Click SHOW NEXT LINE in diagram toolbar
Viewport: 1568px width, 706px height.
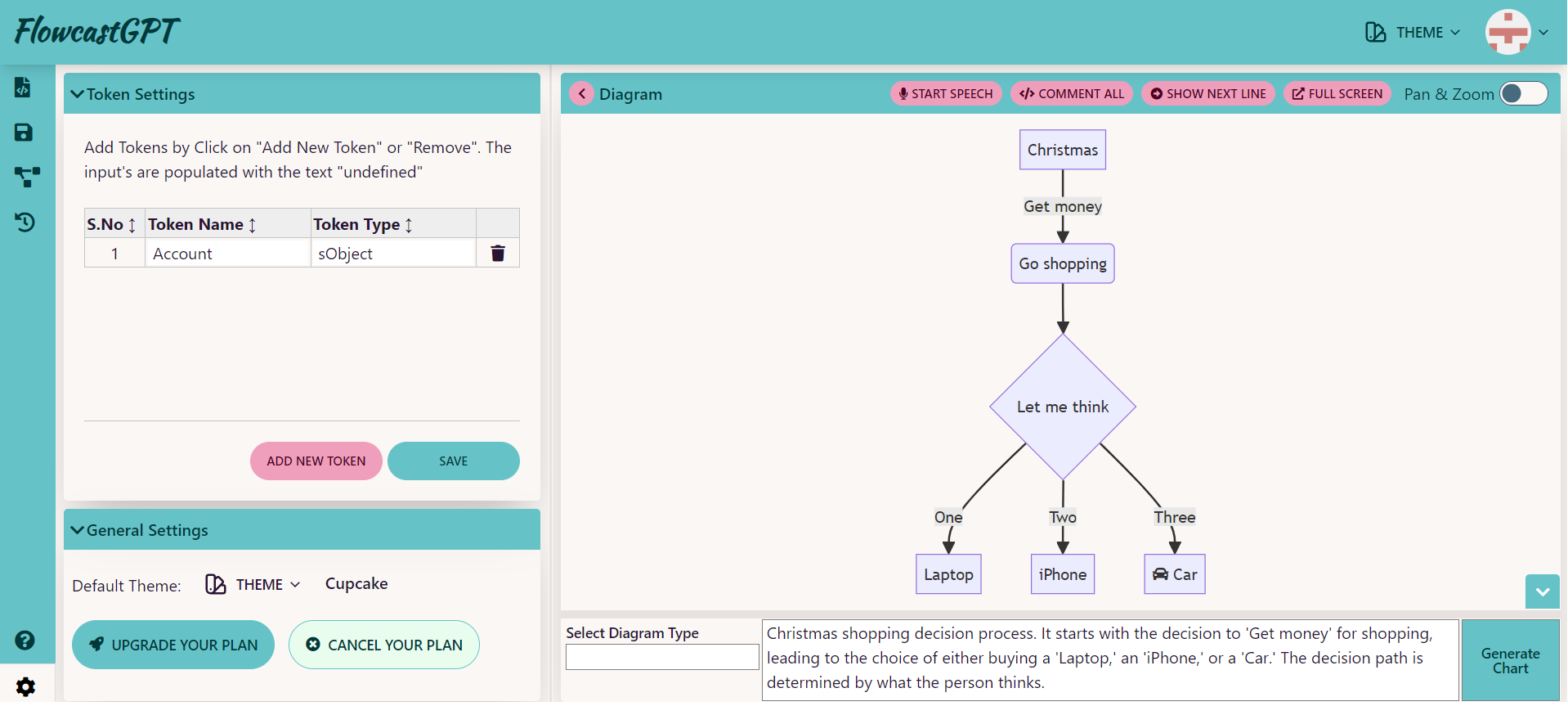point(1207,94)
